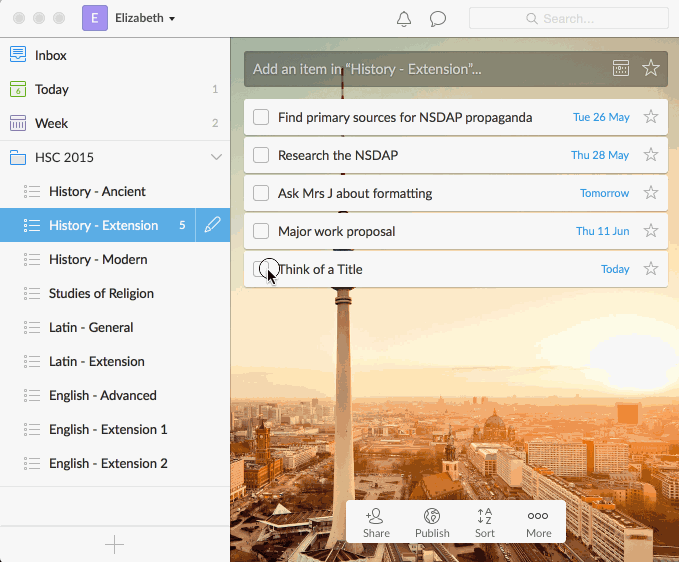
Task: Open the Elizabeth account dropdown
Action: [144, 18]
